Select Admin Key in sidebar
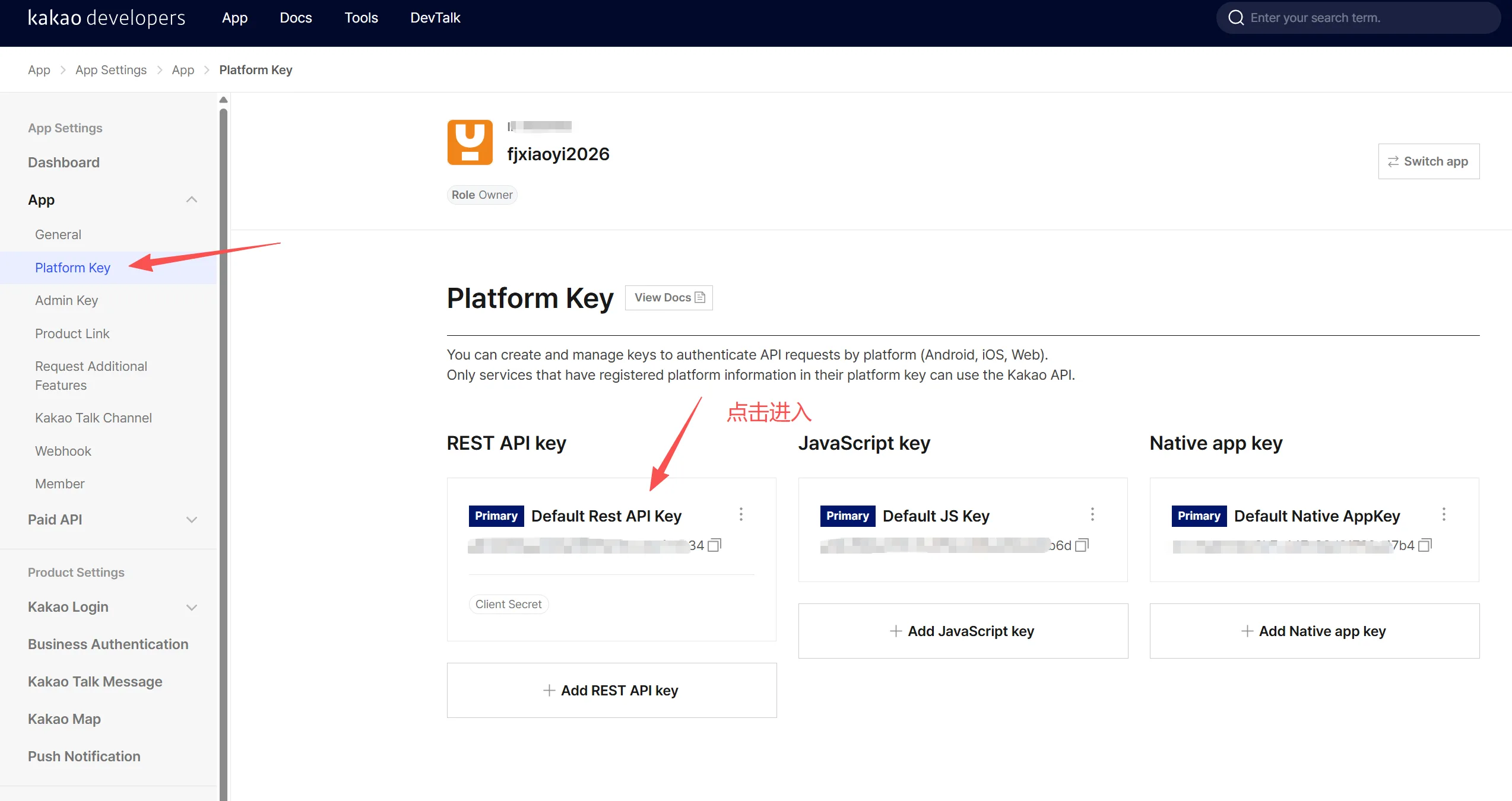The height and width of the screenshot is (801, 1512). (66, 300)
